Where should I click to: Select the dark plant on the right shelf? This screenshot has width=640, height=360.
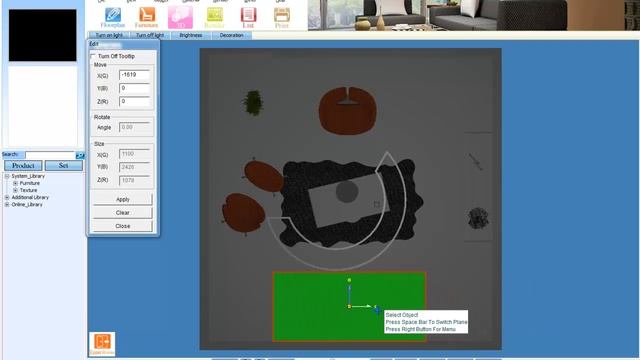tap(478, 218)
